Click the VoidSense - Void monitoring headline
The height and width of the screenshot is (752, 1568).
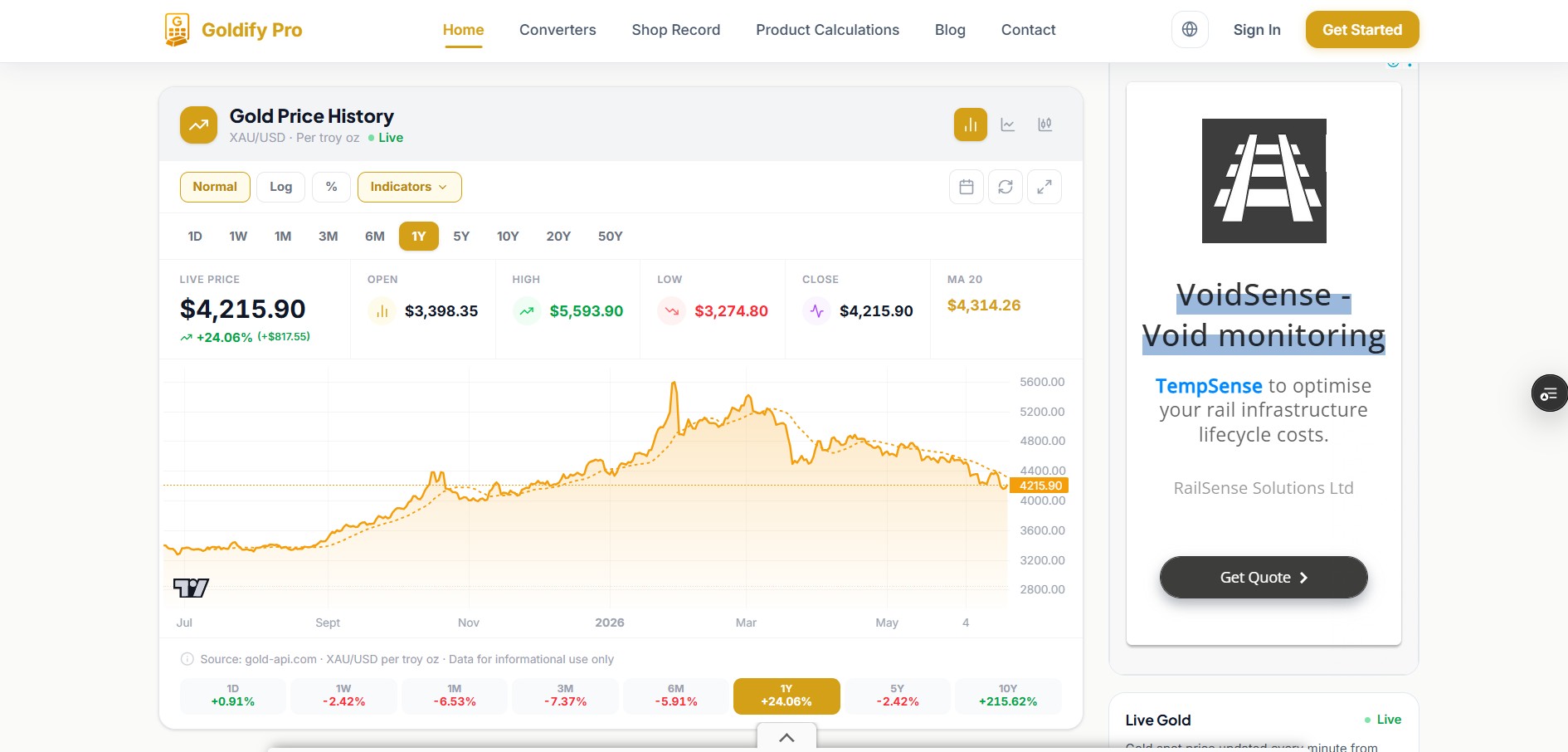(x=1264, y=315)
